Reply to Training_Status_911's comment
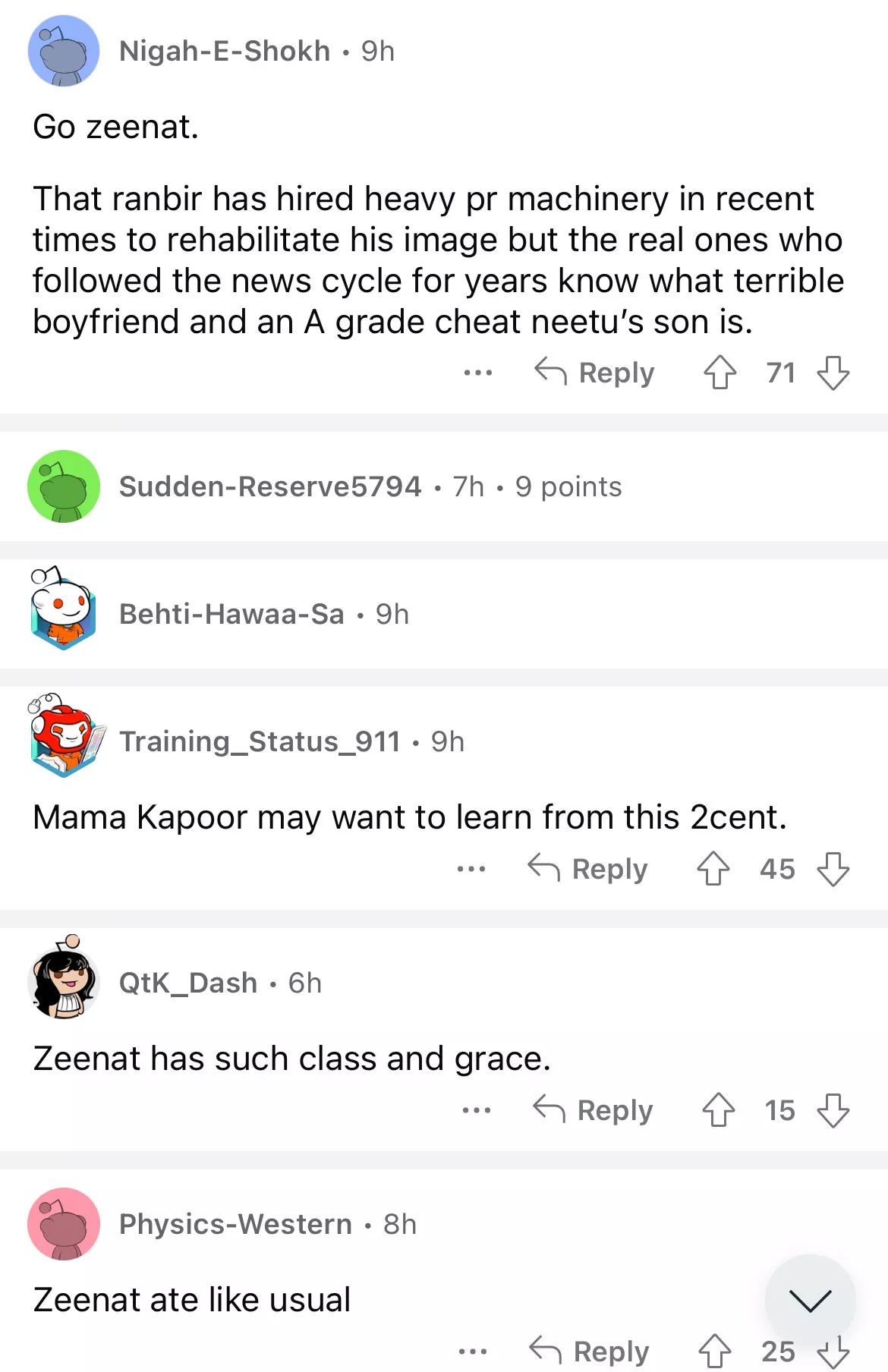 coord(587,869)
